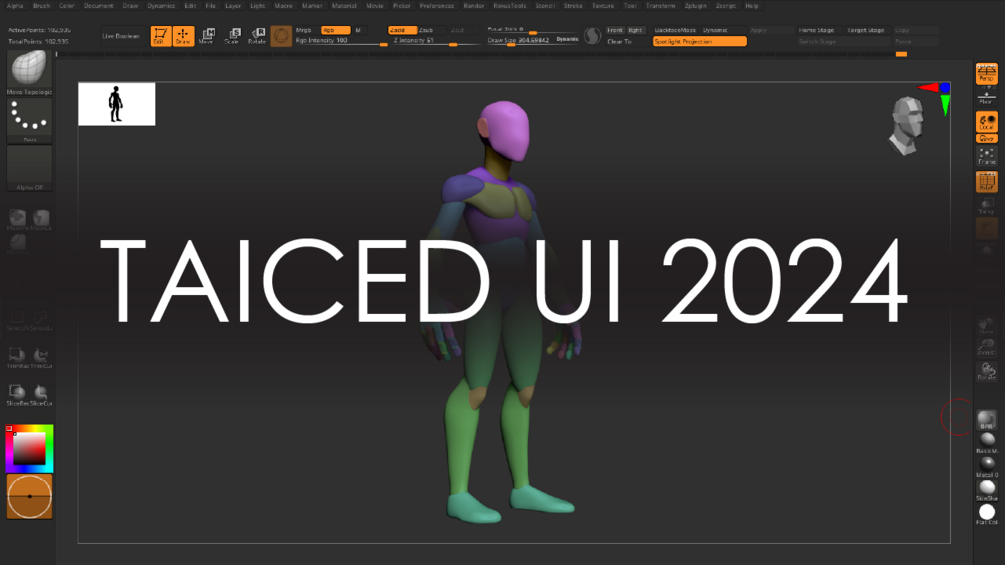Image resolution: width=1005 pixels, height=565 pixels.
Task: Select the SkinShade material sphere
Action: pos(987,491)
